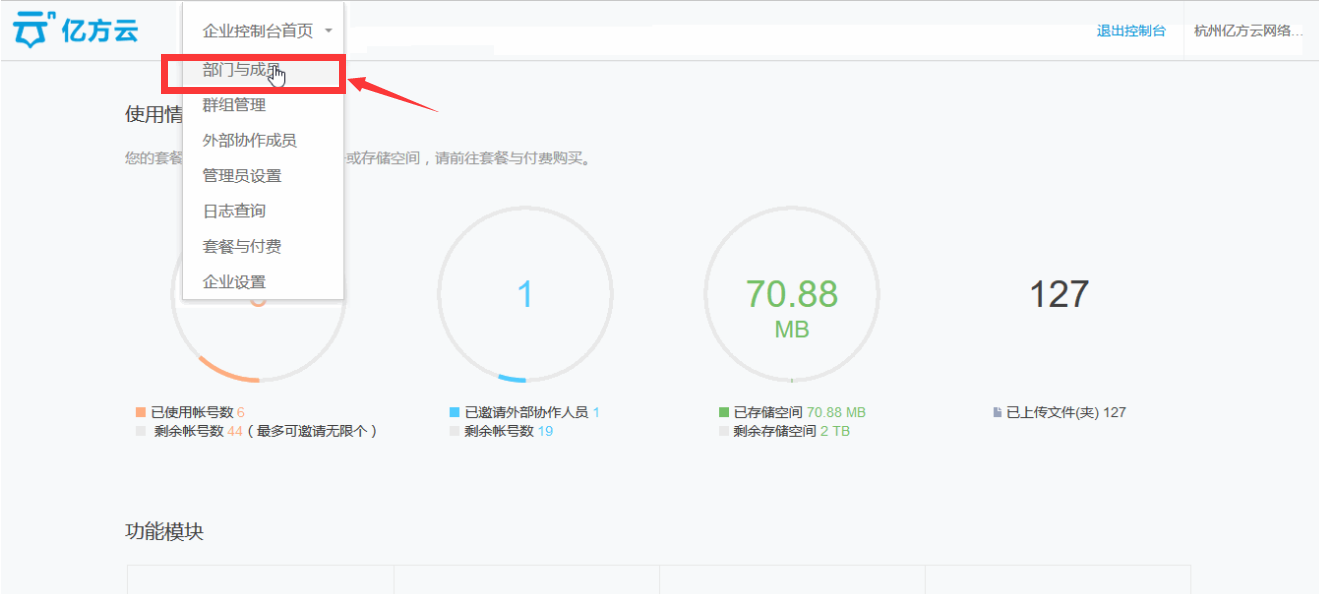Open the 杭州亿方云网络 account menu
The image size is (1319, 594).
click(x=1248, y=31)
